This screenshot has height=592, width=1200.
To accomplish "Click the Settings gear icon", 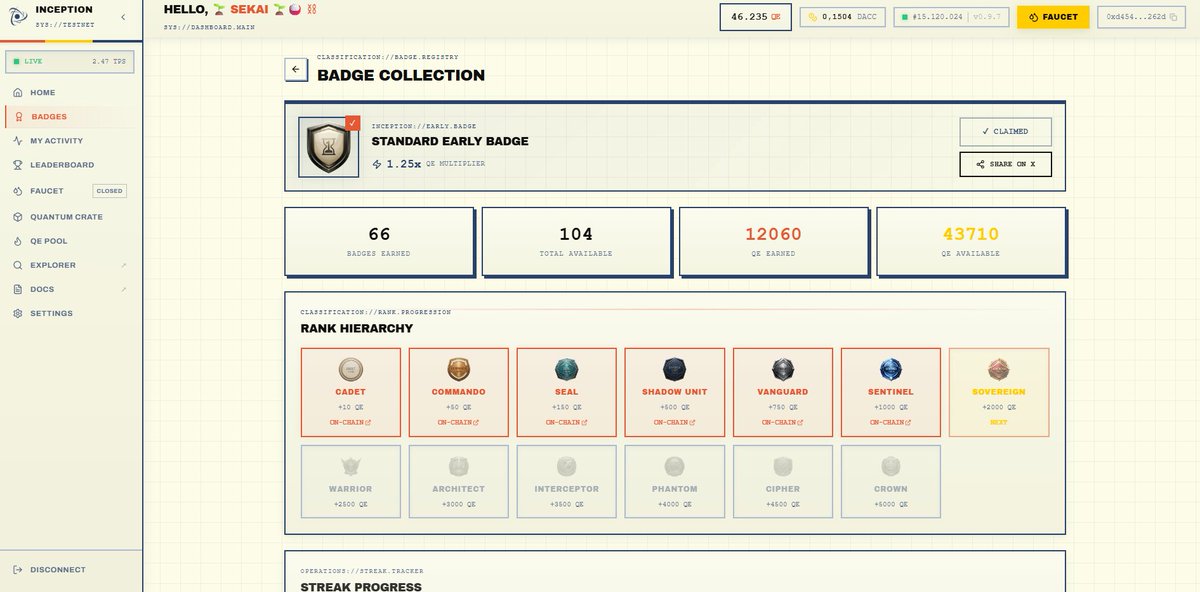I will (x=18, y=313).
